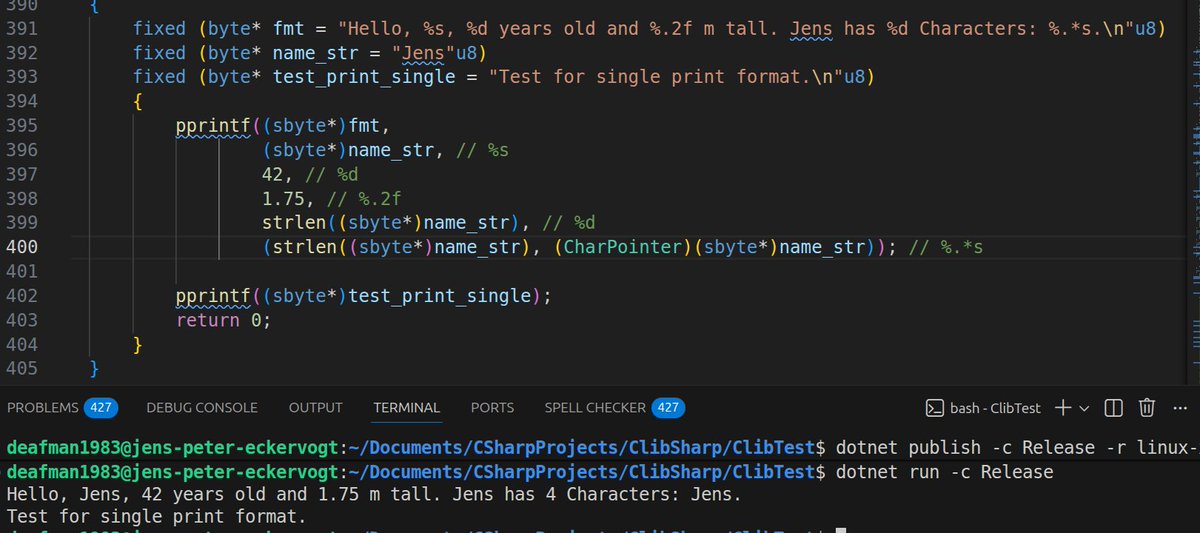Click the test_print_single argument on line 402

point(438,296)
